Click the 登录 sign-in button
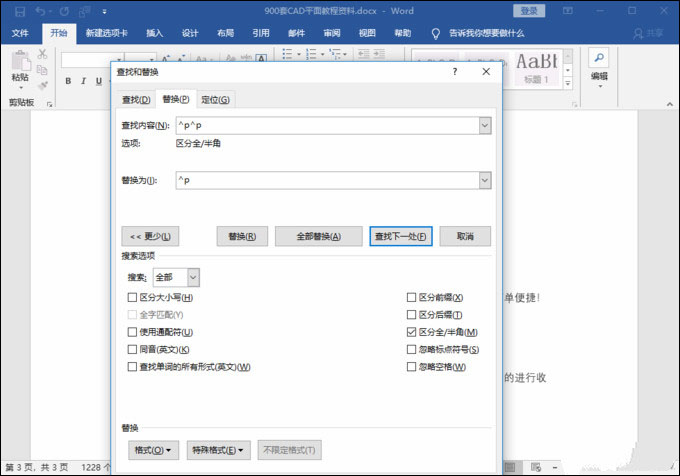Viewport: 680px width, 476px height. (x=529, y=11)
